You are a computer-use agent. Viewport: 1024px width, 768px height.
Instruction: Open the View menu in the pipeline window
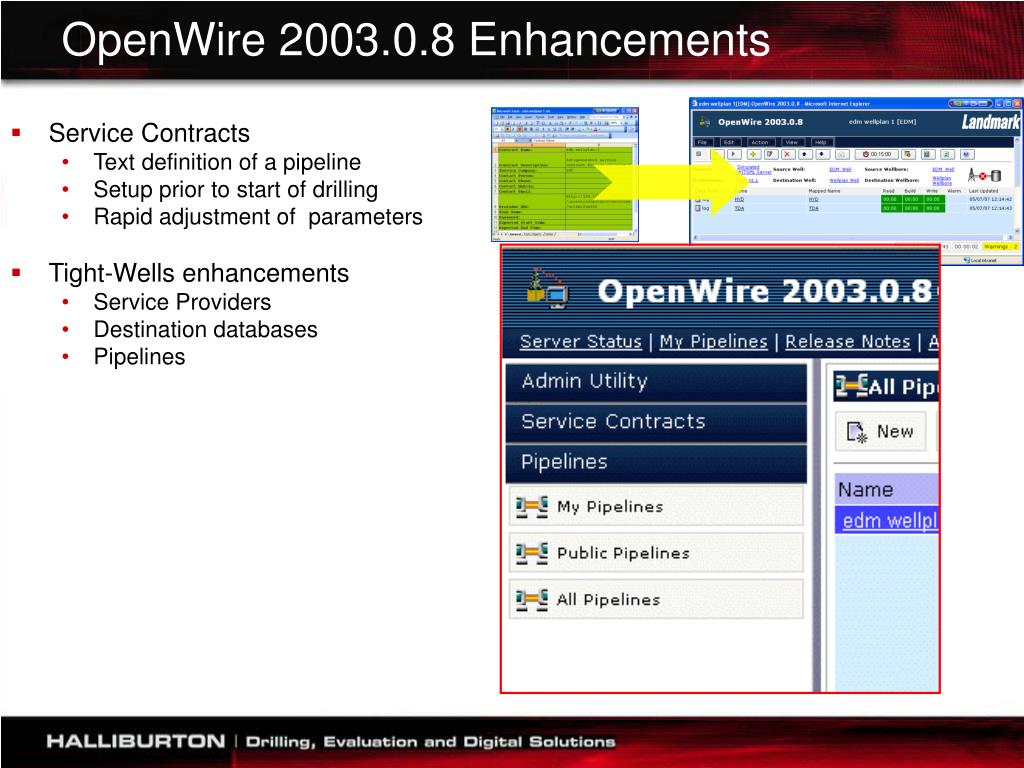click(x=792, y=142)
